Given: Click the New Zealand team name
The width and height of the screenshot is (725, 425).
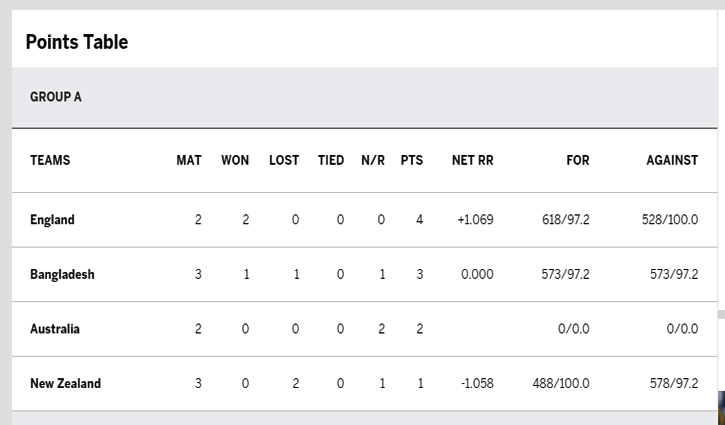Looking at the screenshot, I should pos(65,383).
